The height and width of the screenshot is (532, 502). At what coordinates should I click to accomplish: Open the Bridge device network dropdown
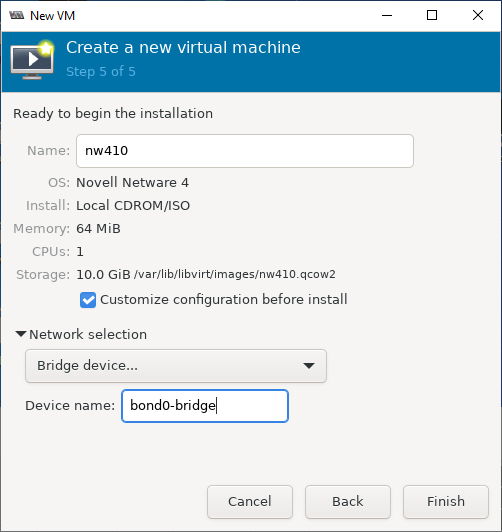pos(176,366)
